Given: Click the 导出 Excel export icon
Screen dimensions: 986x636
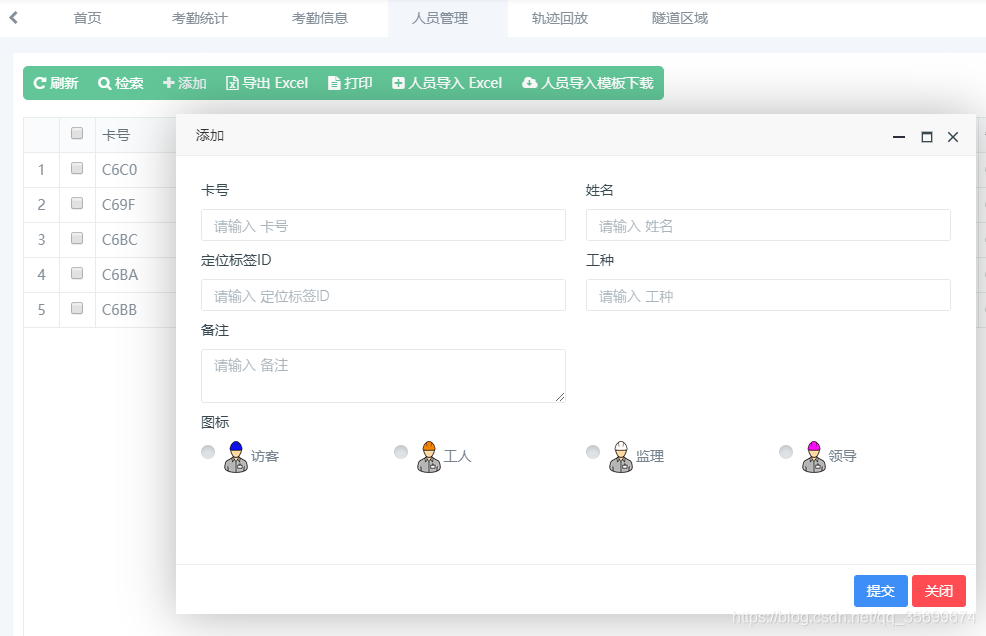Looking at the screenshot, I should coord(230,84).
